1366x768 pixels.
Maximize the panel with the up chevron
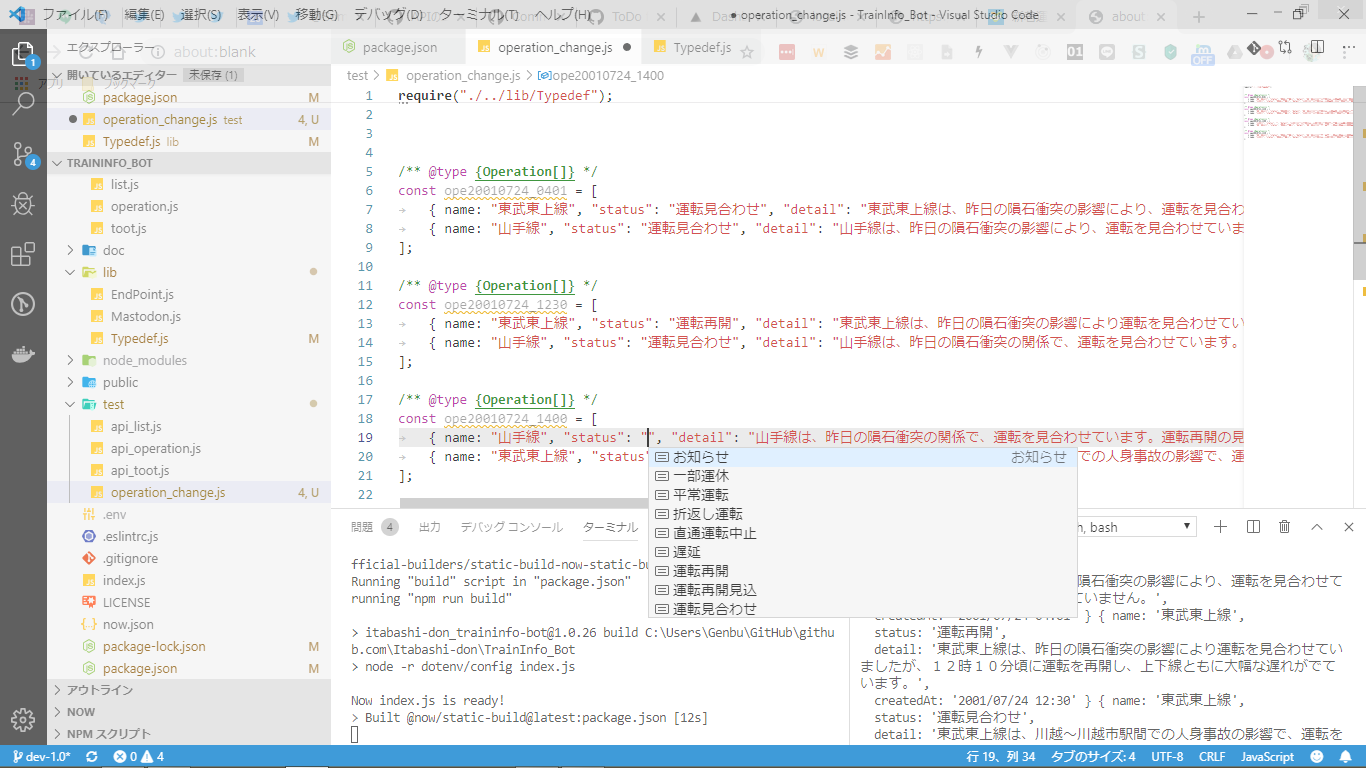pos(1317,527)
